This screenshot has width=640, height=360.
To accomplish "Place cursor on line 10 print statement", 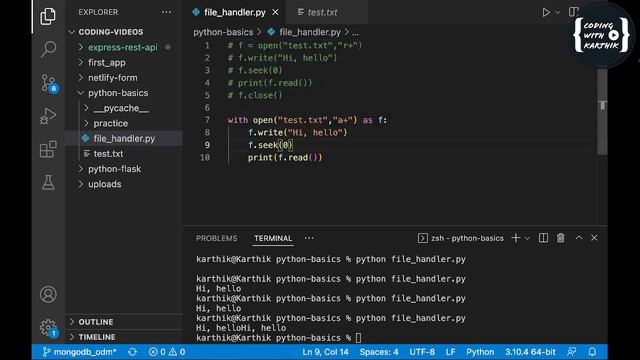I will pos(285,158).
